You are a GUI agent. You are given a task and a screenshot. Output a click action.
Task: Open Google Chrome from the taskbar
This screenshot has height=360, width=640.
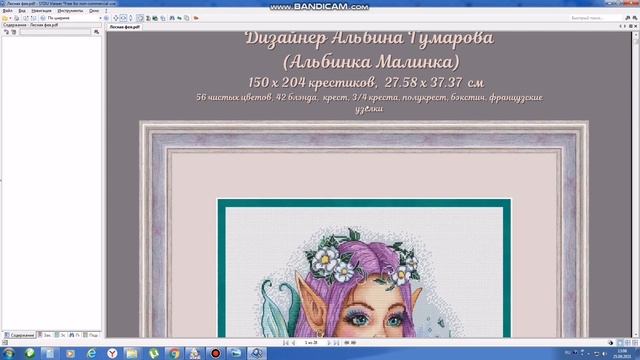174,353
